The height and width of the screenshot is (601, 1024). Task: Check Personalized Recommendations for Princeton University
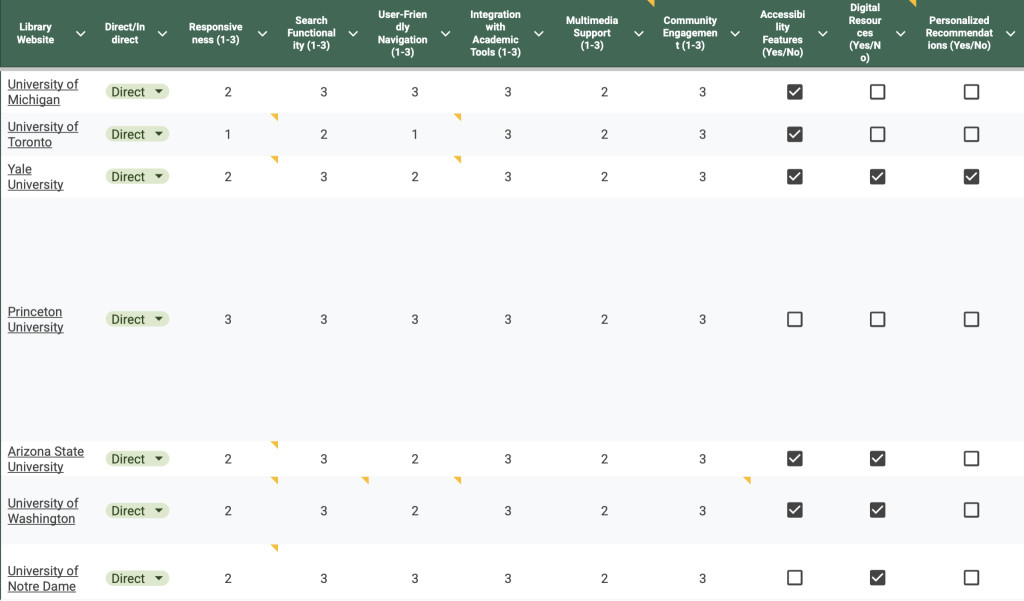pyautogui.click(x=972, y=319)
